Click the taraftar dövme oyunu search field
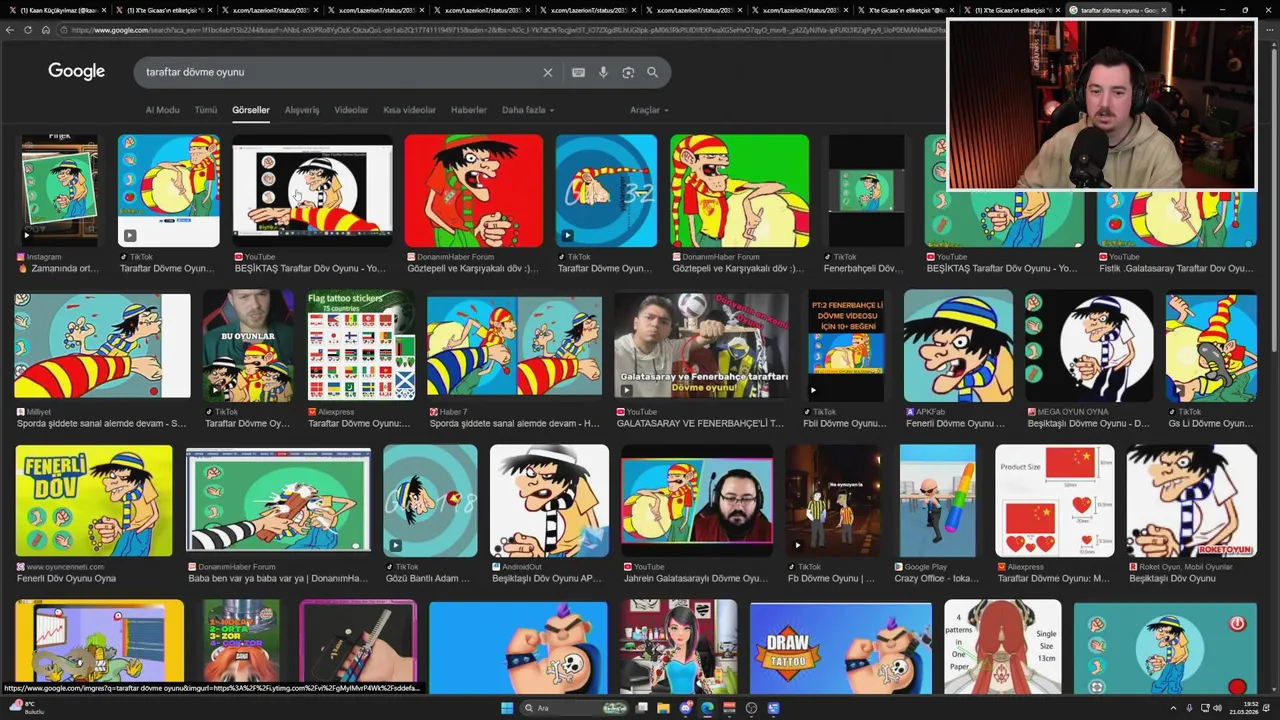 point(340,72)
